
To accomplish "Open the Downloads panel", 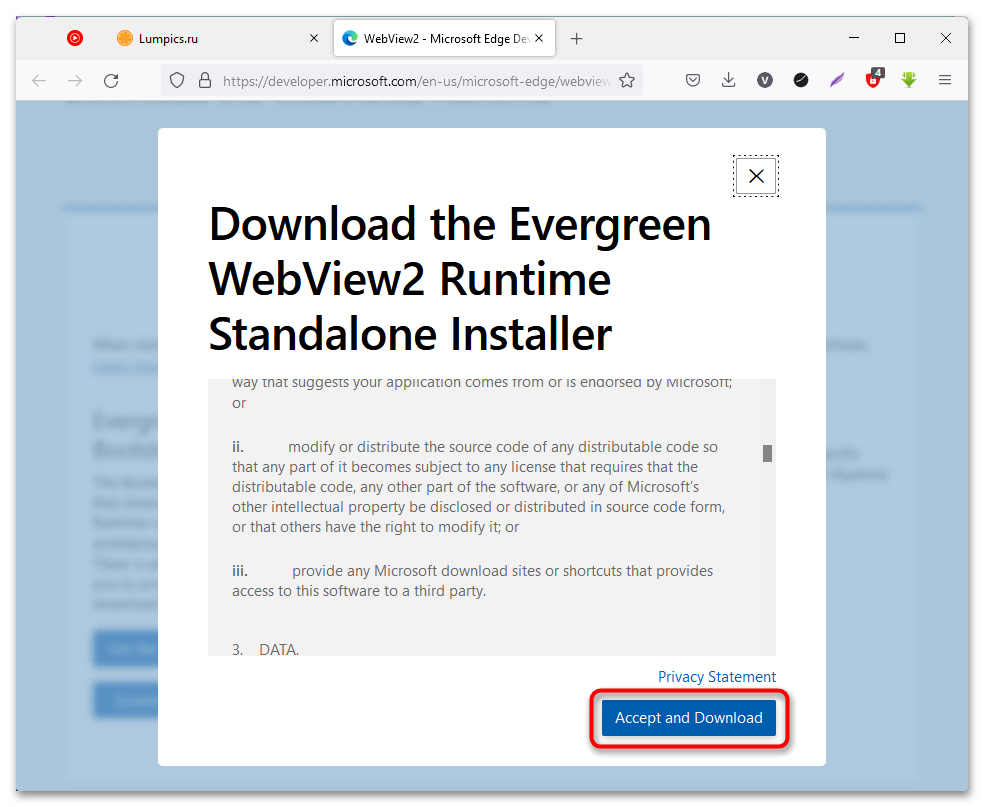I will pos(729,80).
